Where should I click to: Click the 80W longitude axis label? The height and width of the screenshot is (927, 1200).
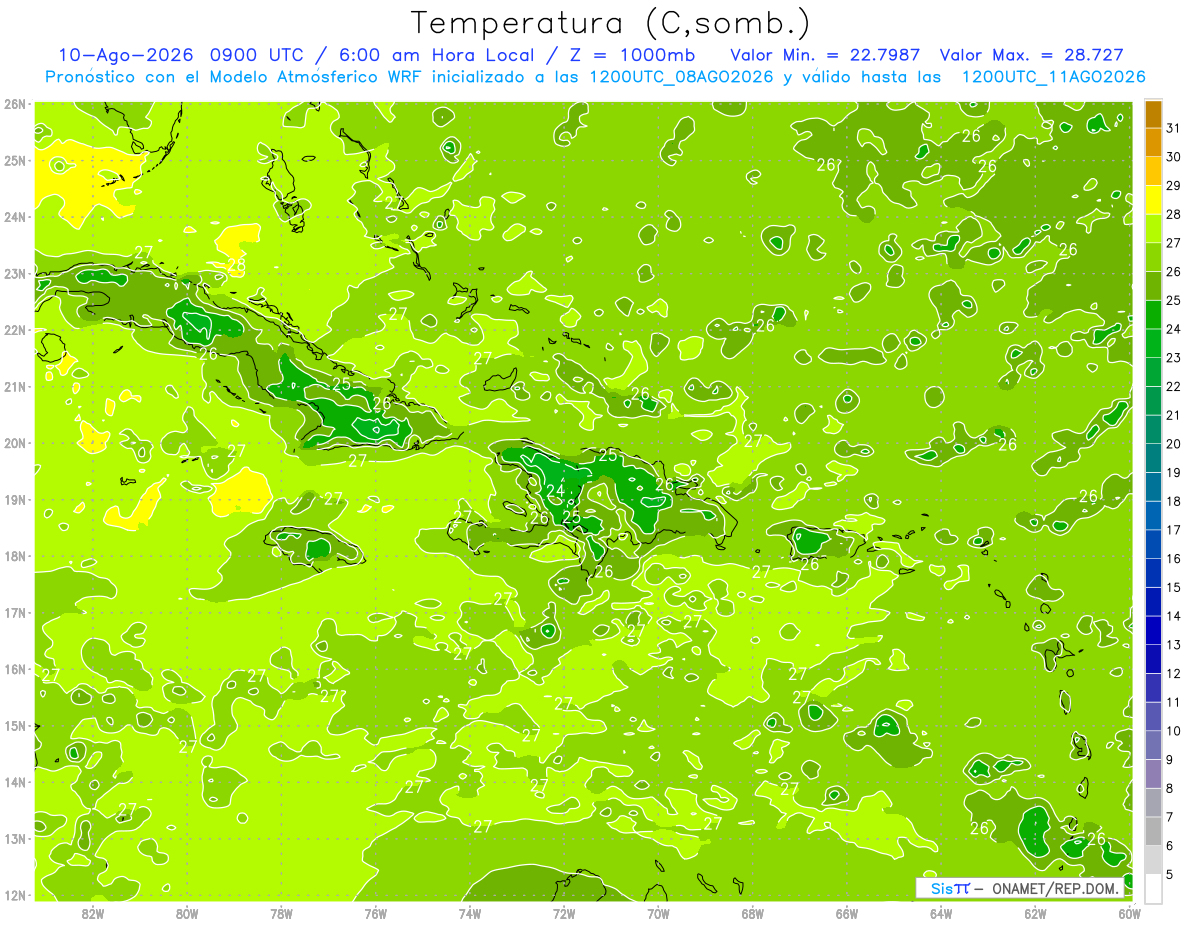point(187,913)
